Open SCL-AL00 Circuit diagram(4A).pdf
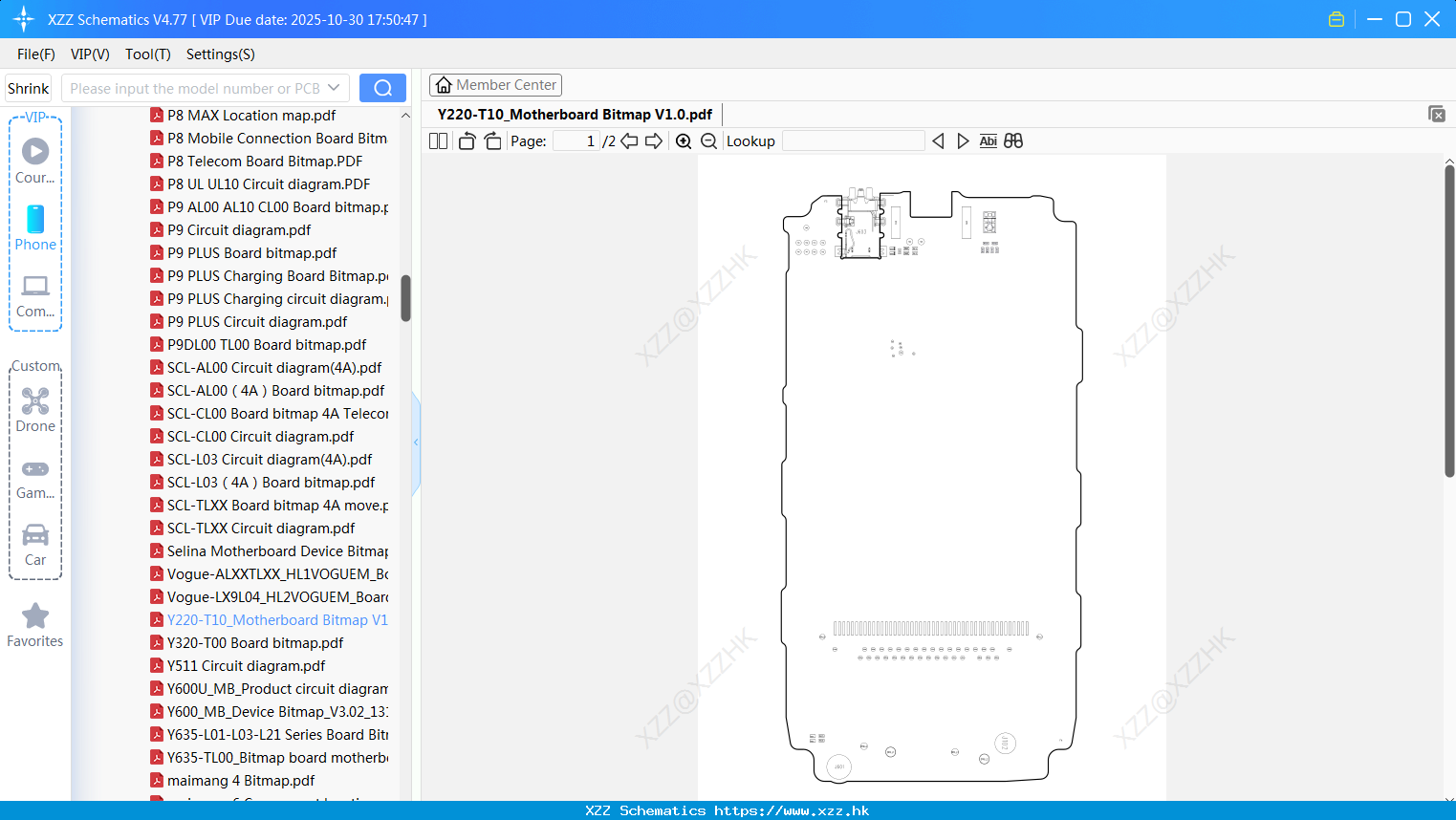Image resolution: width=1456 pixels, height=820 pixels. click(274, 367)
